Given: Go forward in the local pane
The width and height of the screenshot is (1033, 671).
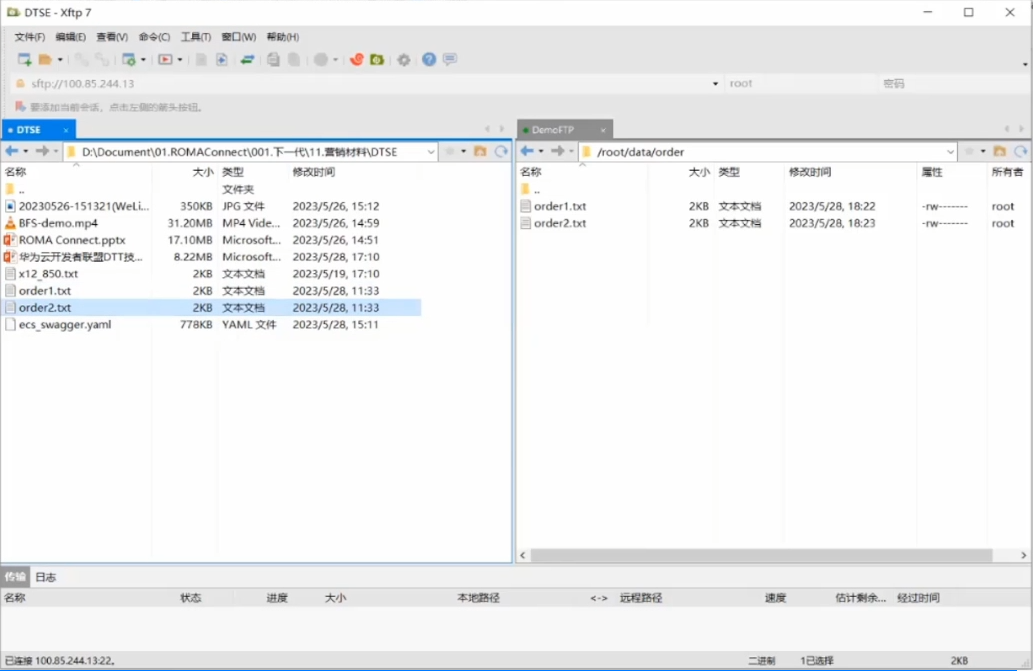Looking at the screenshot, I should [42, 151].
